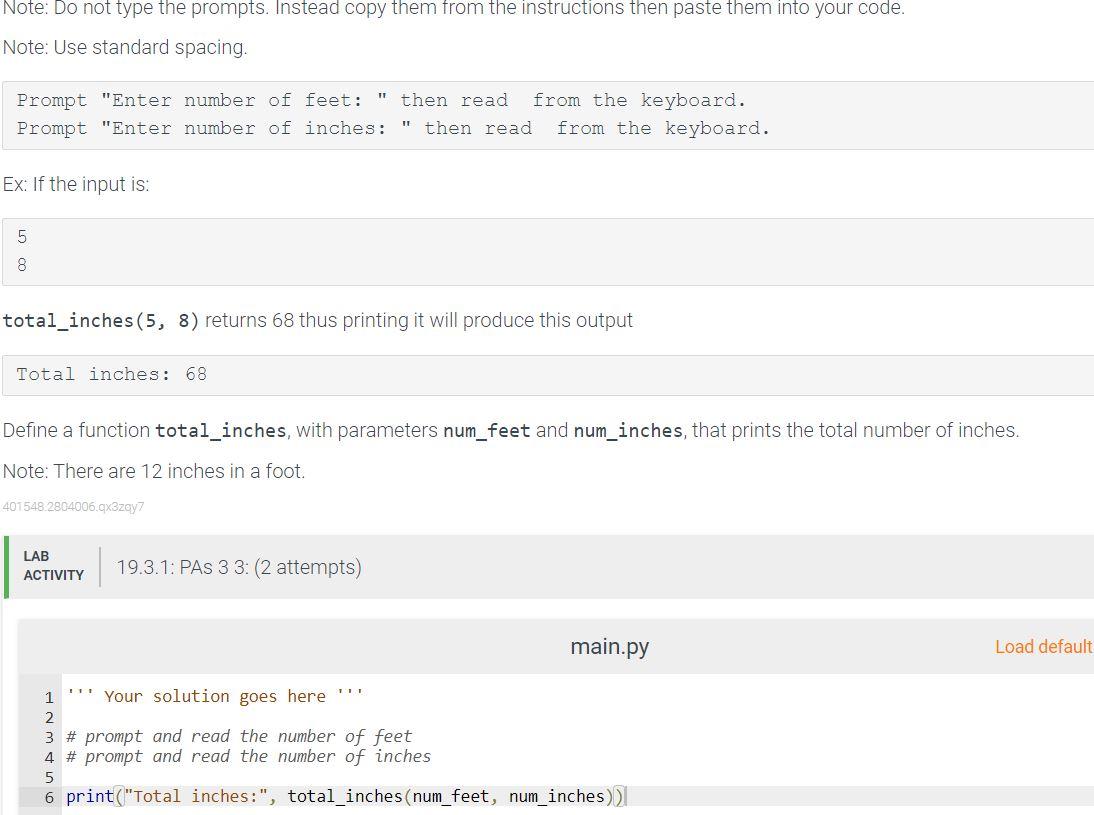Select line number 3 in the editor

click(49, 736)
